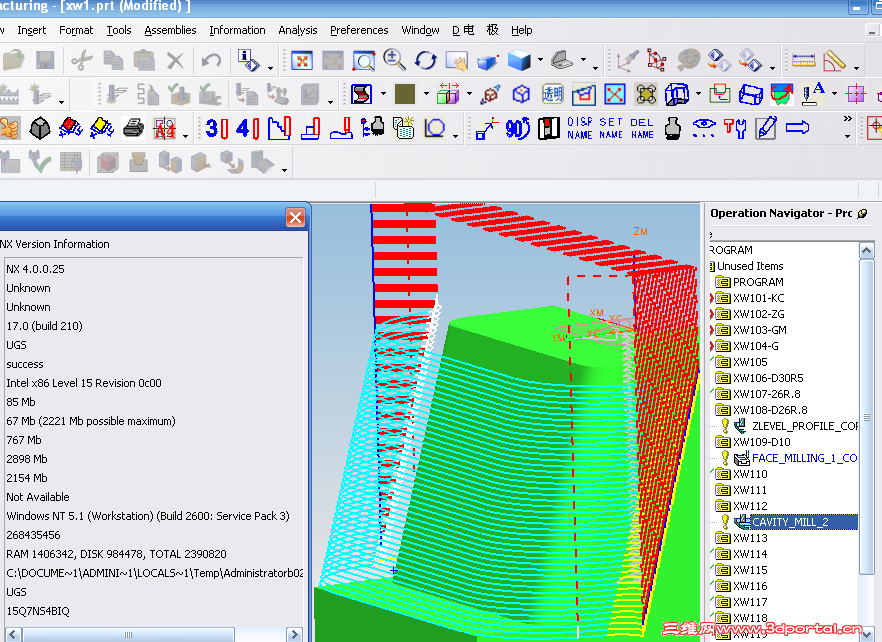Select the XW102-ZG program group
Viewport: 882px width, 642px height.
[x=758, y=314]
